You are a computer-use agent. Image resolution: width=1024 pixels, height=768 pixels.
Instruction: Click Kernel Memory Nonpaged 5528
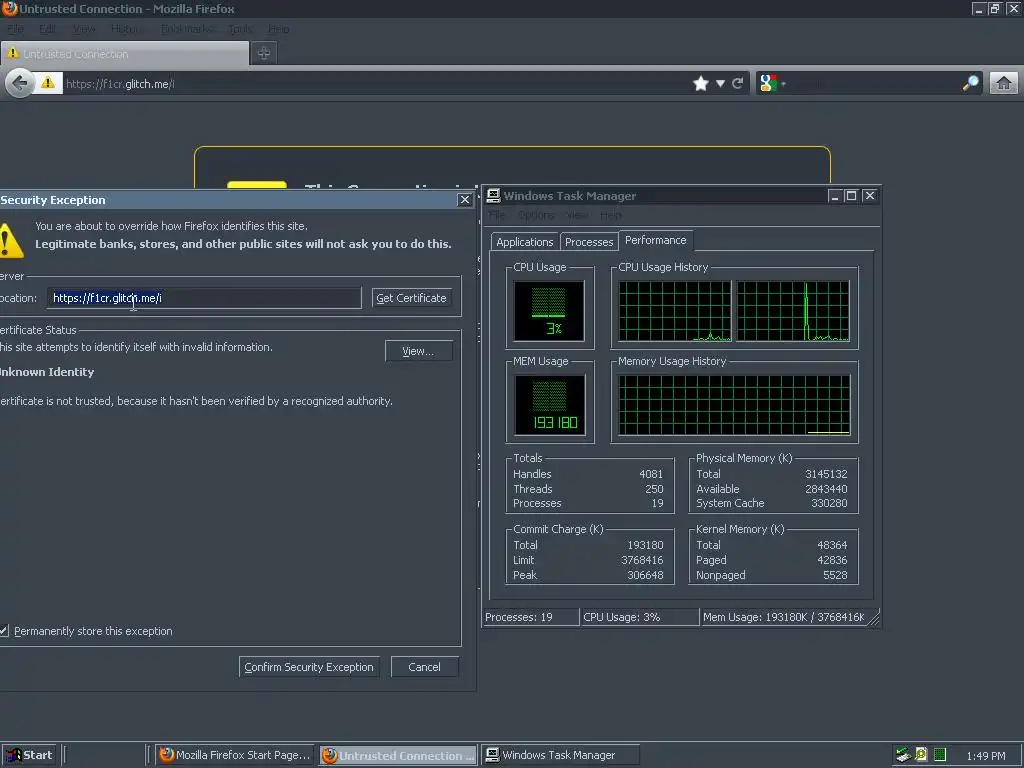click(835, 575)
